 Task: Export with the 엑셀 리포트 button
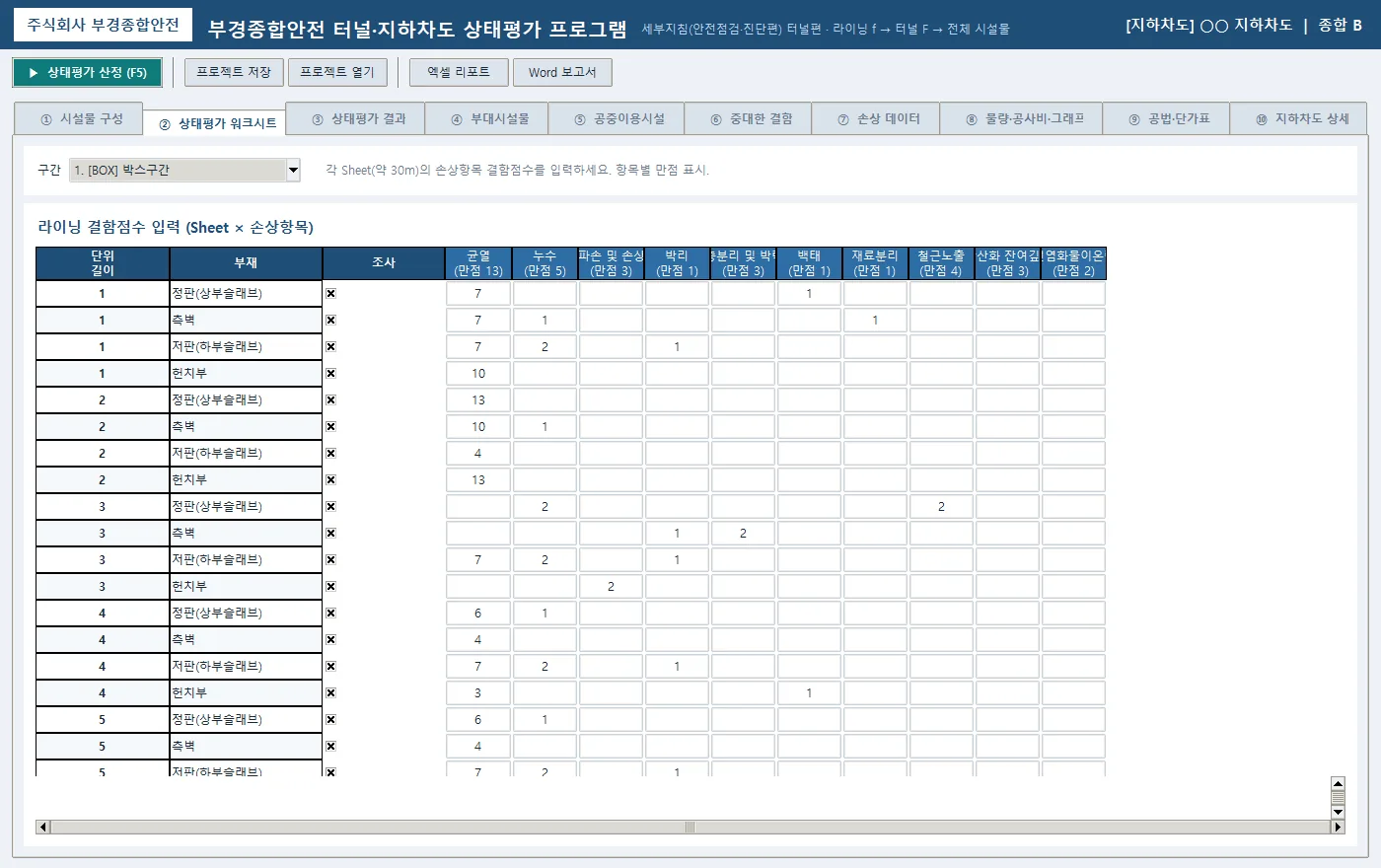tap(459, 72)
